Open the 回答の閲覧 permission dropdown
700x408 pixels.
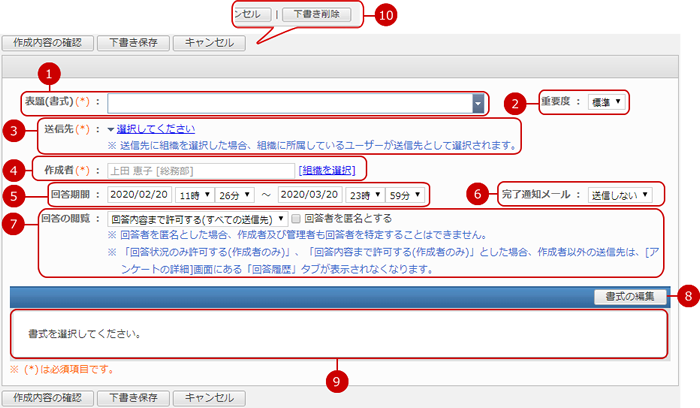197,218
